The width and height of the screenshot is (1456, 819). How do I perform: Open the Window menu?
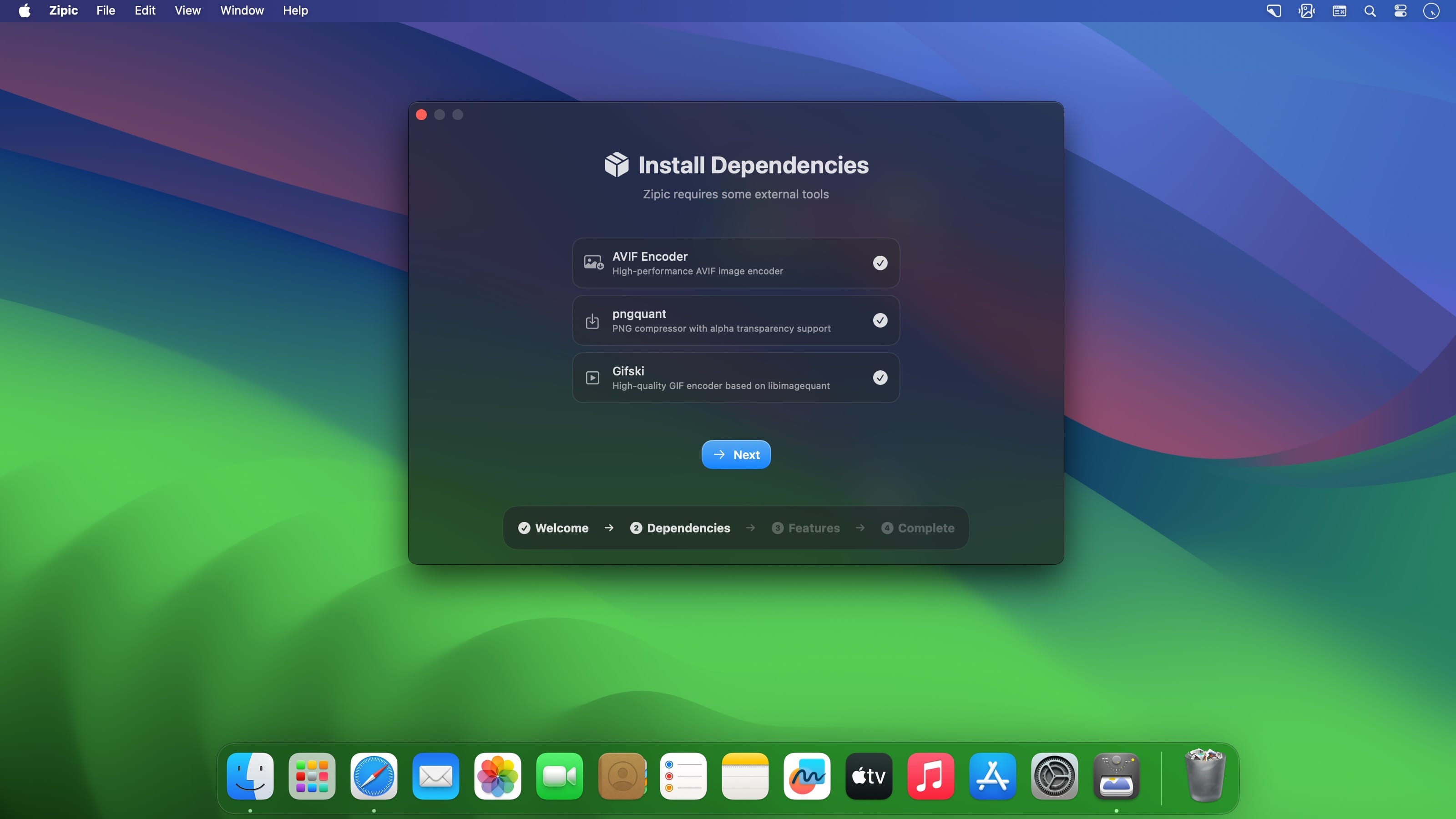click(x=241, y=11)
